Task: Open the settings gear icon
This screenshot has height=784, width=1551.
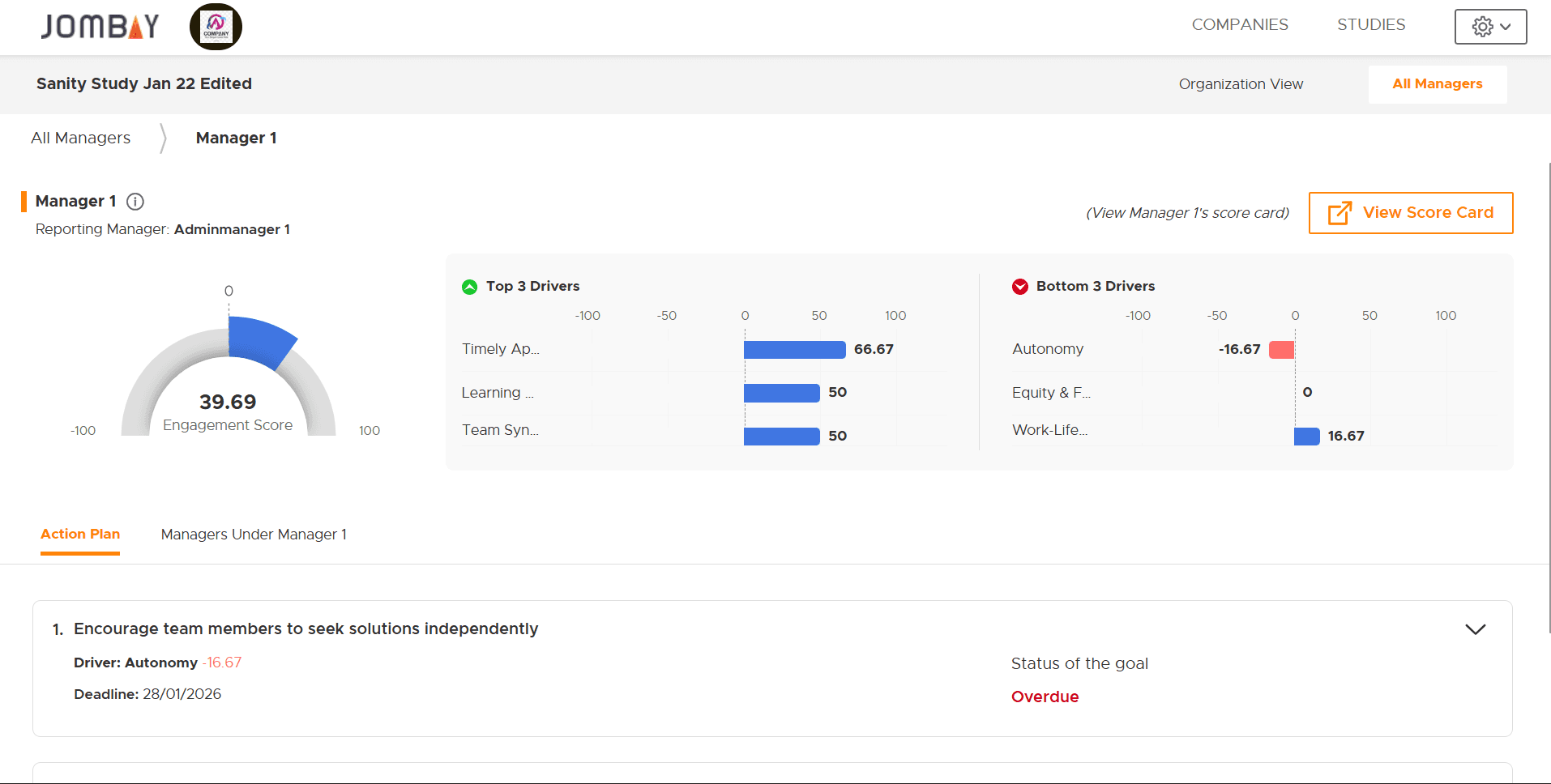Action: pyautogui.click(x=1481, y=26)
